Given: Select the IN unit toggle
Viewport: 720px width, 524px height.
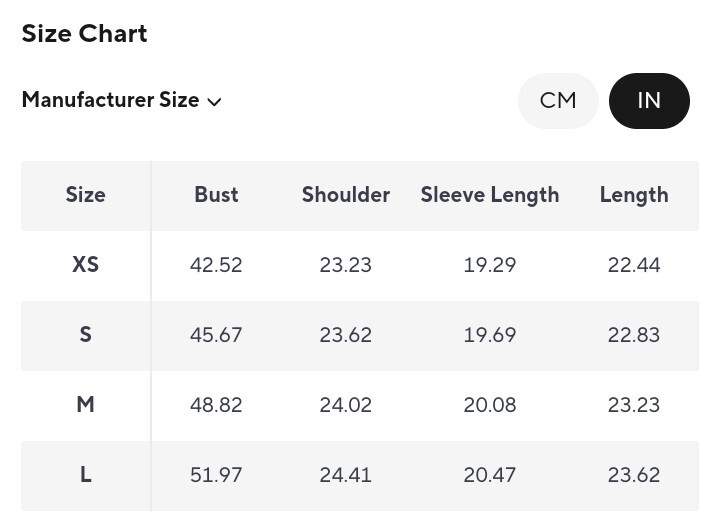Looking at the screenshot, I should click(x=649, y=101).
